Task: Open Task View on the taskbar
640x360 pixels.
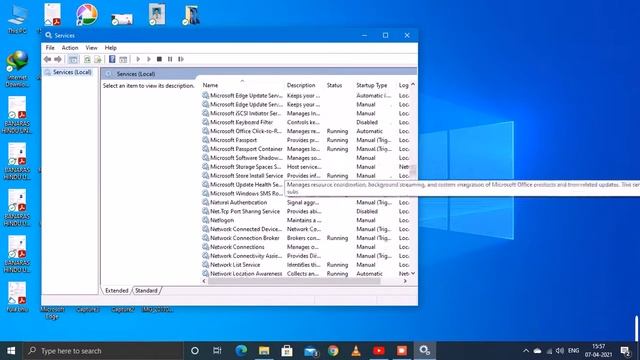Action: coord(217,351)
